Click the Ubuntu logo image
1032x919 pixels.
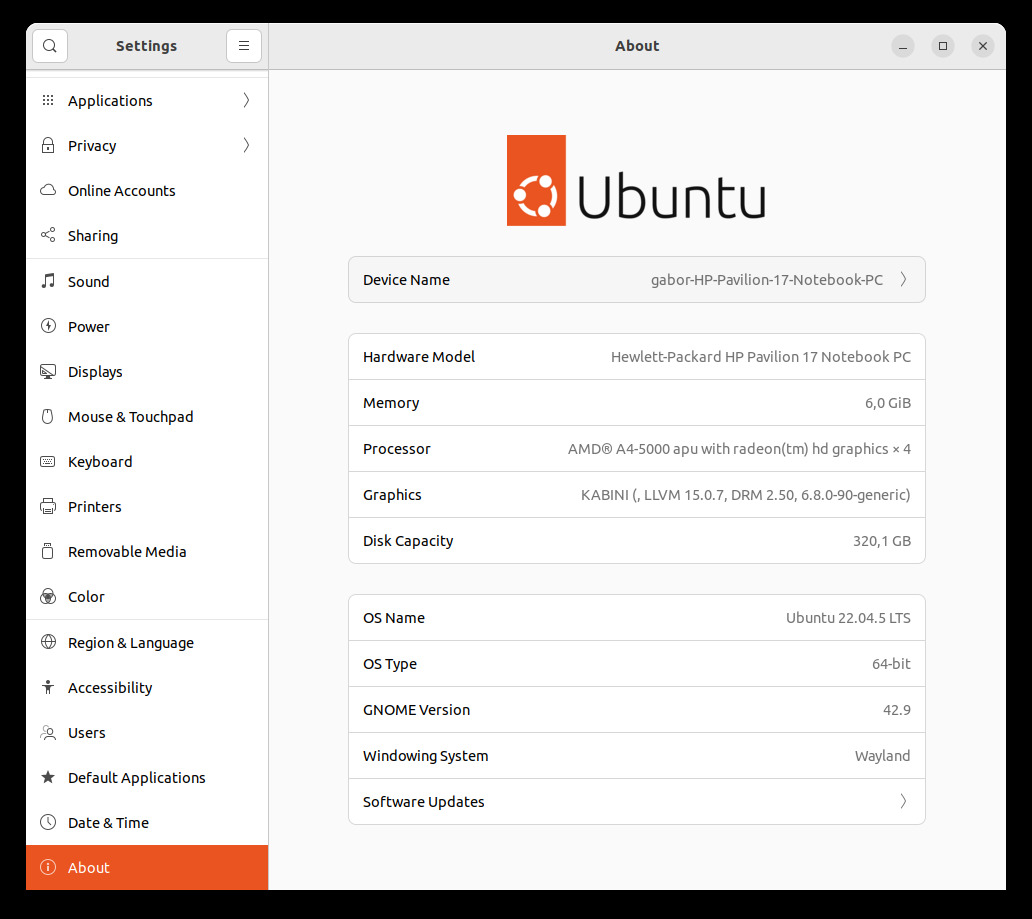point(636,180)
